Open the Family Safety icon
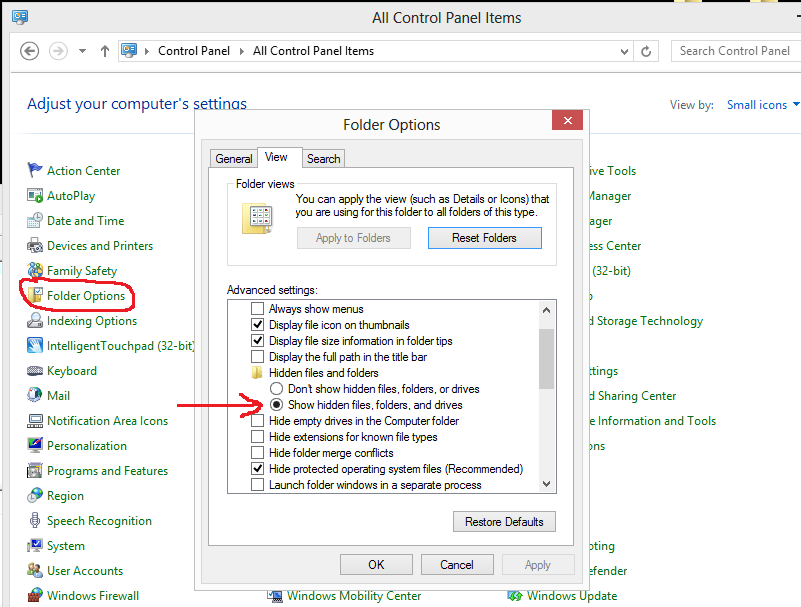 point(36,271)
